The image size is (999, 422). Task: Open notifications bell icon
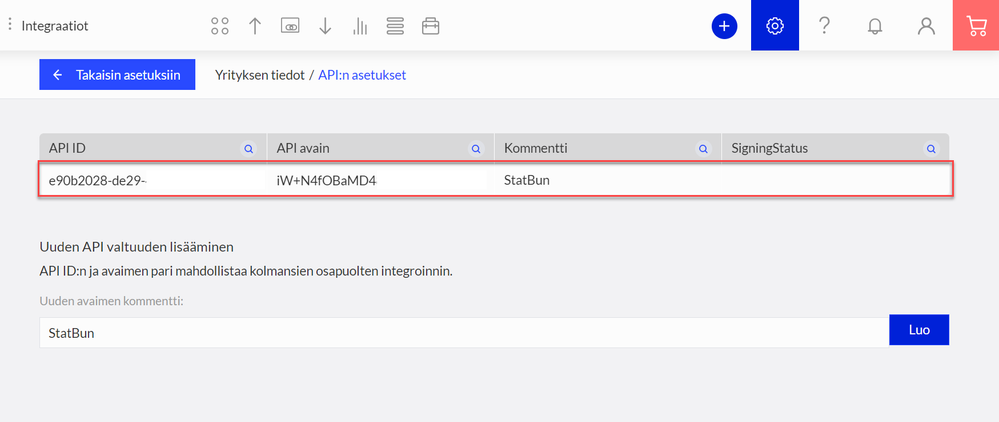point(875,26)
